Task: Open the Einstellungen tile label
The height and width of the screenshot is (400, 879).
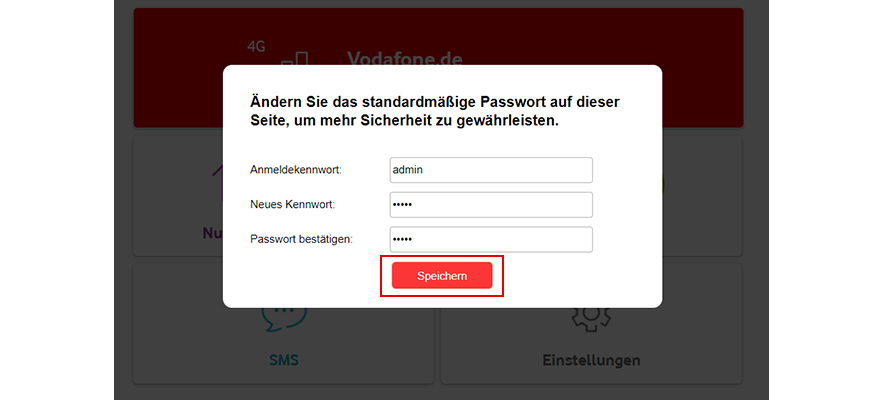Action: (x=591, y=360)
